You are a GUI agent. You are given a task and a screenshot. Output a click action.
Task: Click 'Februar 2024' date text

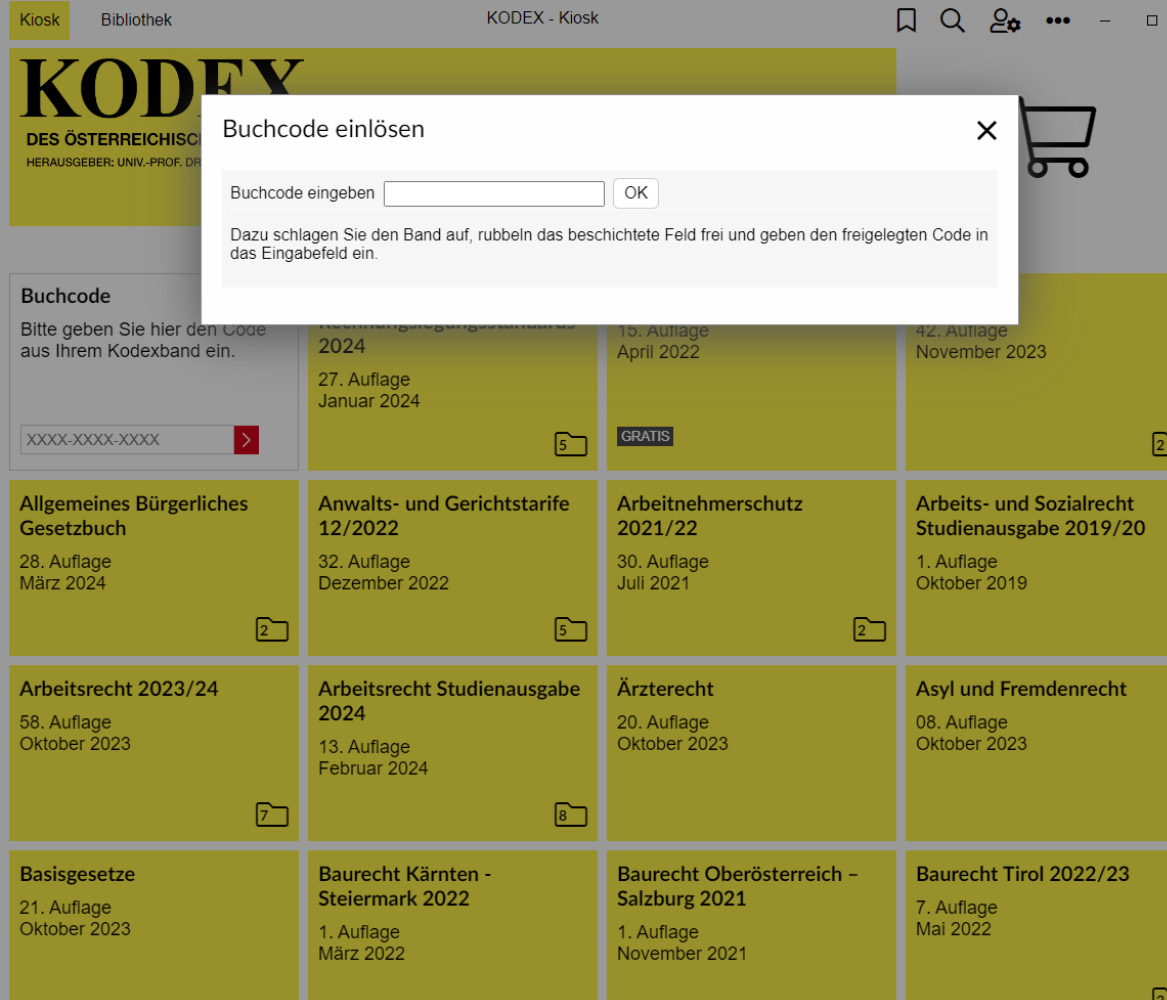click(x=373, y=769)
